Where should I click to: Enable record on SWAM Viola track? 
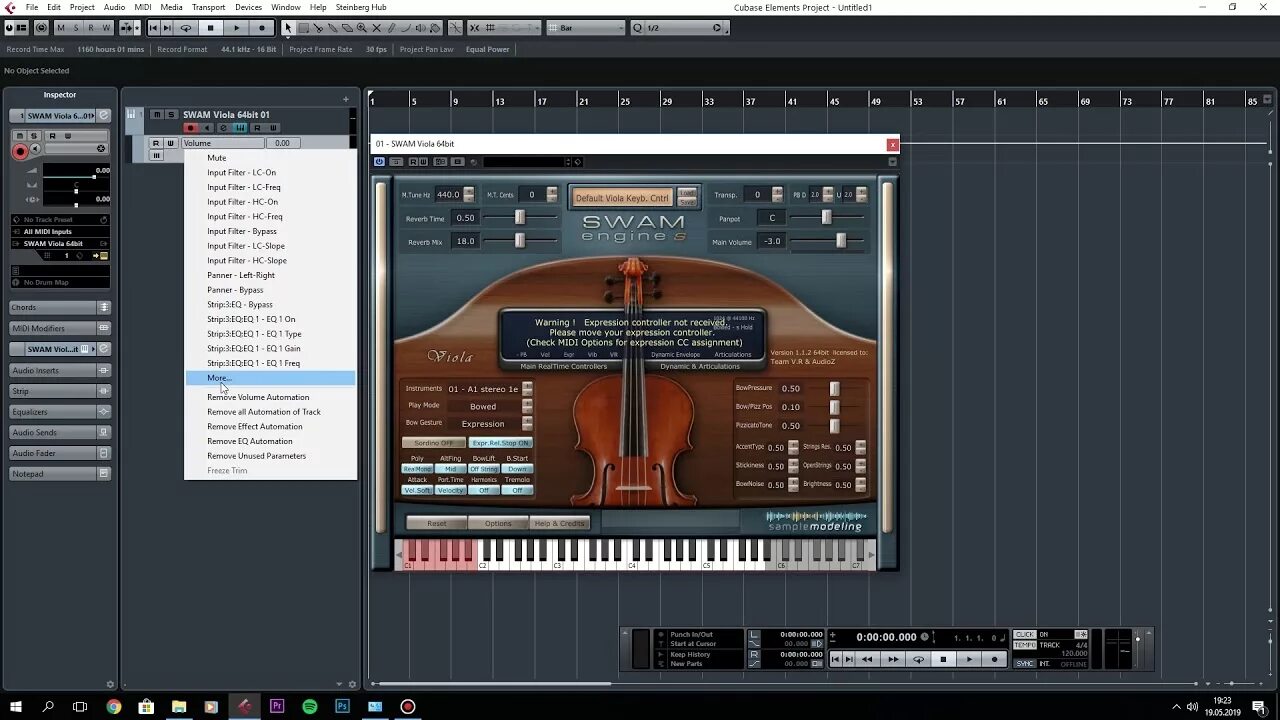point(191,128)
